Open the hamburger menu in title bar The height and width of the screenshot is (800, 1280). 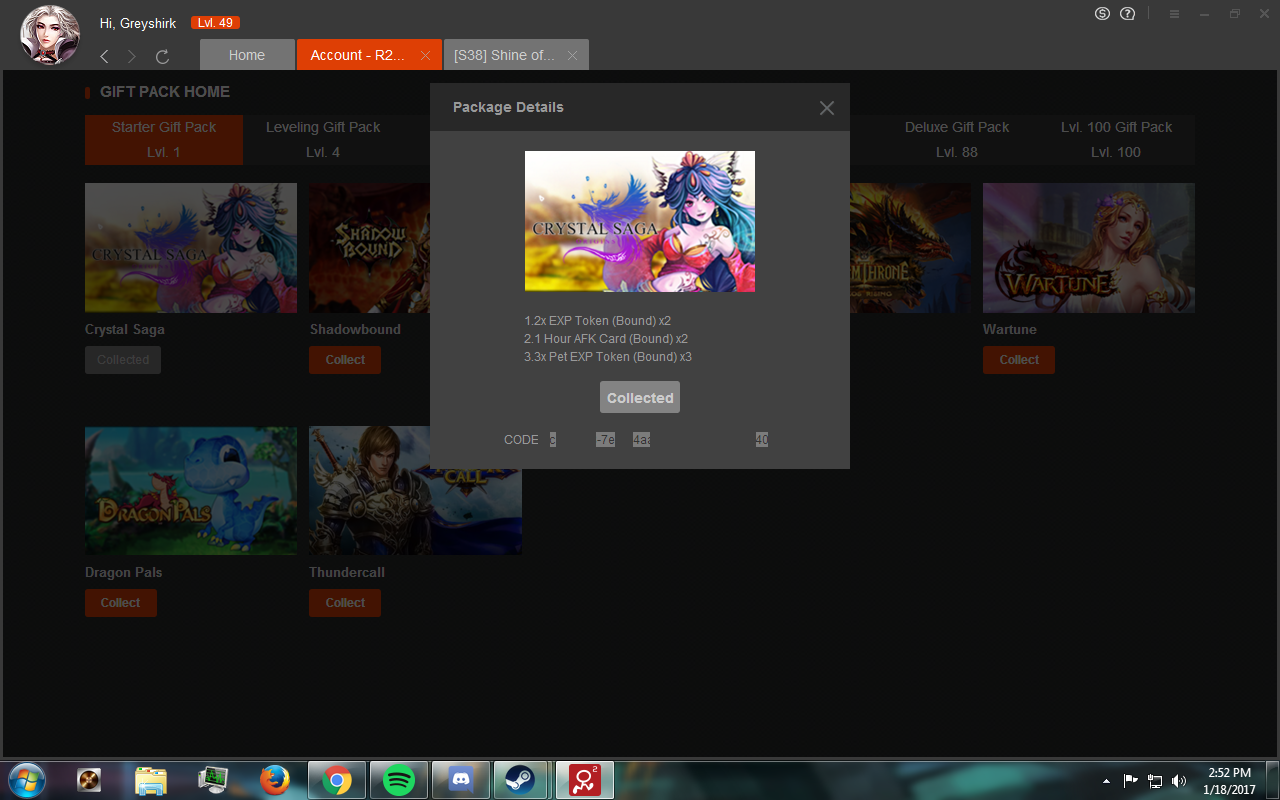pyautogui.click(x=1174, y=14)
